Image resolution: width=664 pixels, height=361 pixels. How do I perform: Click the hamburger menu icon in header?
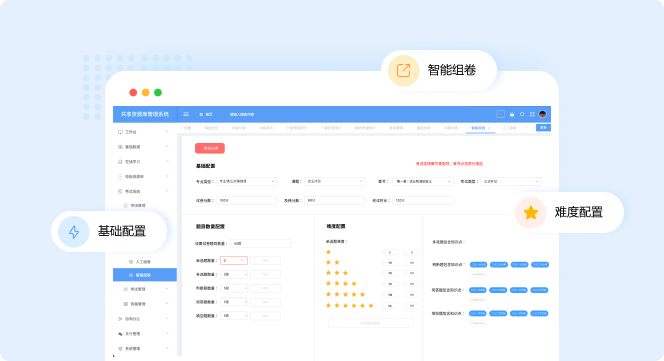click(x=186, y=114)
